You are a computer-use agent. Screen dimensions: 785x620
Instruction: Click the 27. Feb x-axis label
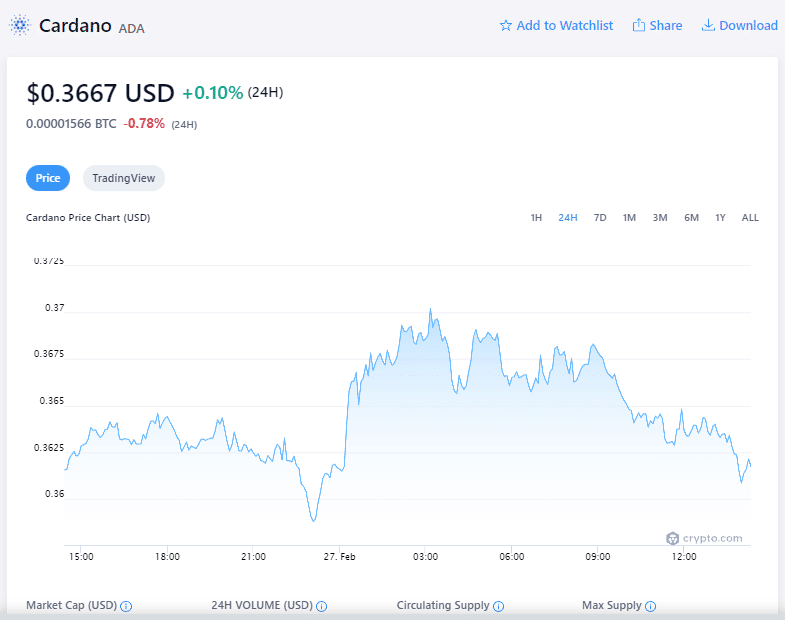339,556
